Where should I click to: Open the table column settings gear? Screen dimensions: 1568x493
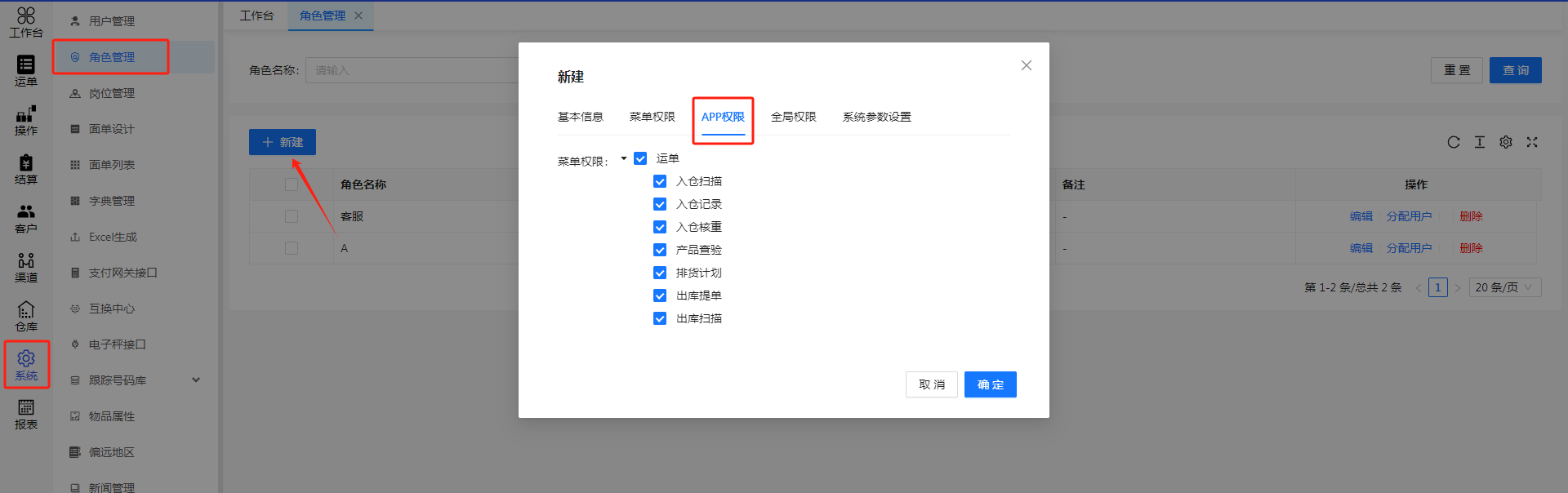point(1506,142)
